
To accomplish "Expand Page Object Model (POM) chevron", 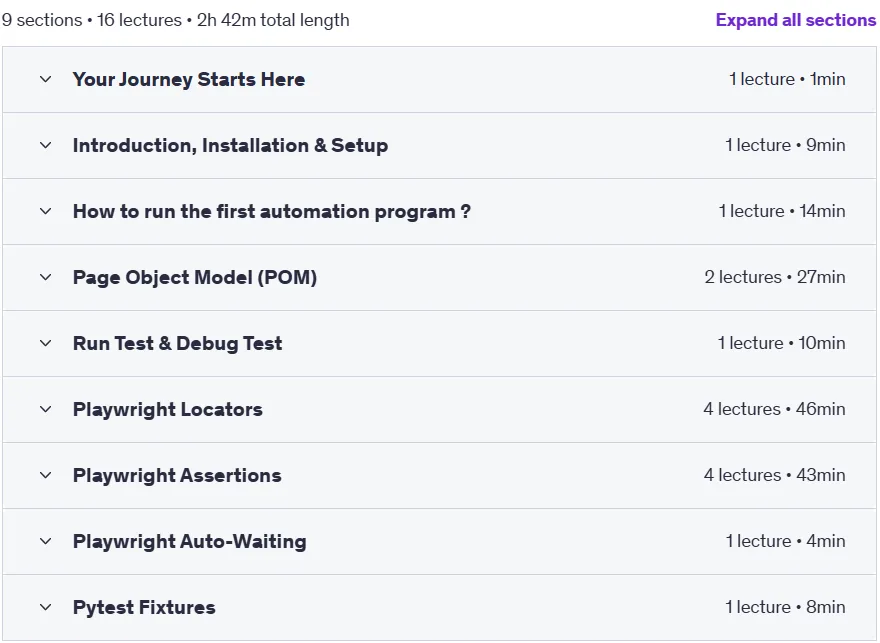I will pyautogui.click(x=45, y=277).
